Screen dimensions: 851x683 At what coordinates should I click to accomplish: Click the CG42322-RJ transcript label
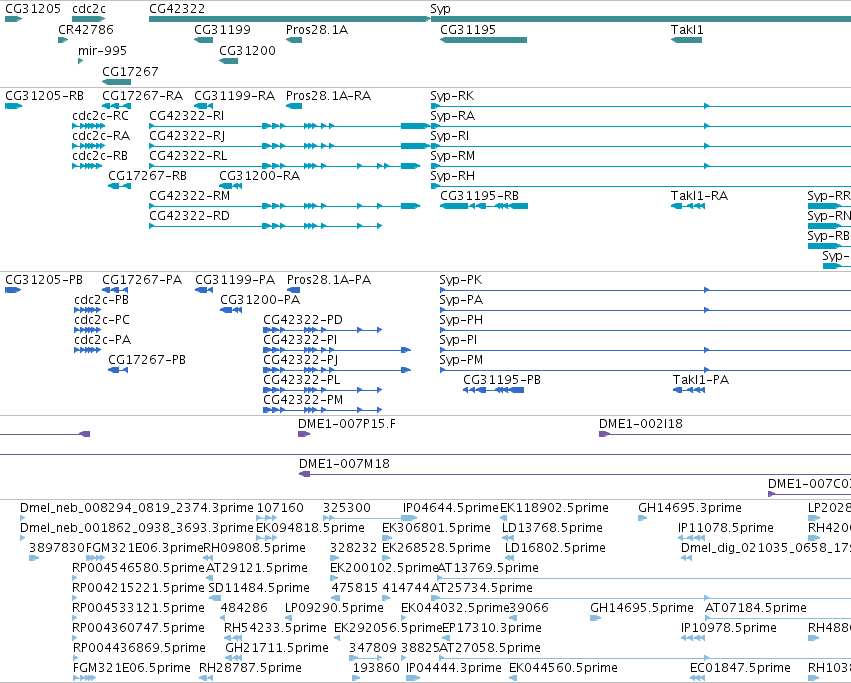pyautogui.click(x=187, y=136)
